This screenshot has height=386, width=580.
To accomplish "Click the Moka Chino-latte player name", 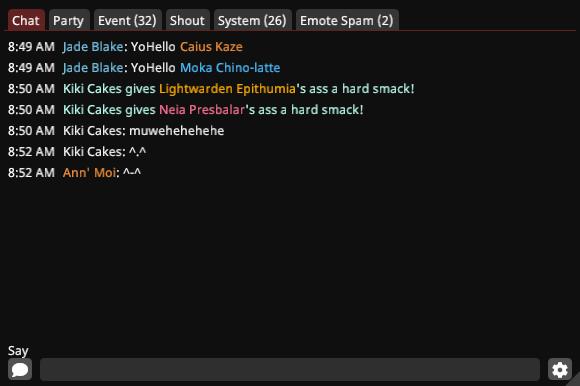I will [230, 68].
